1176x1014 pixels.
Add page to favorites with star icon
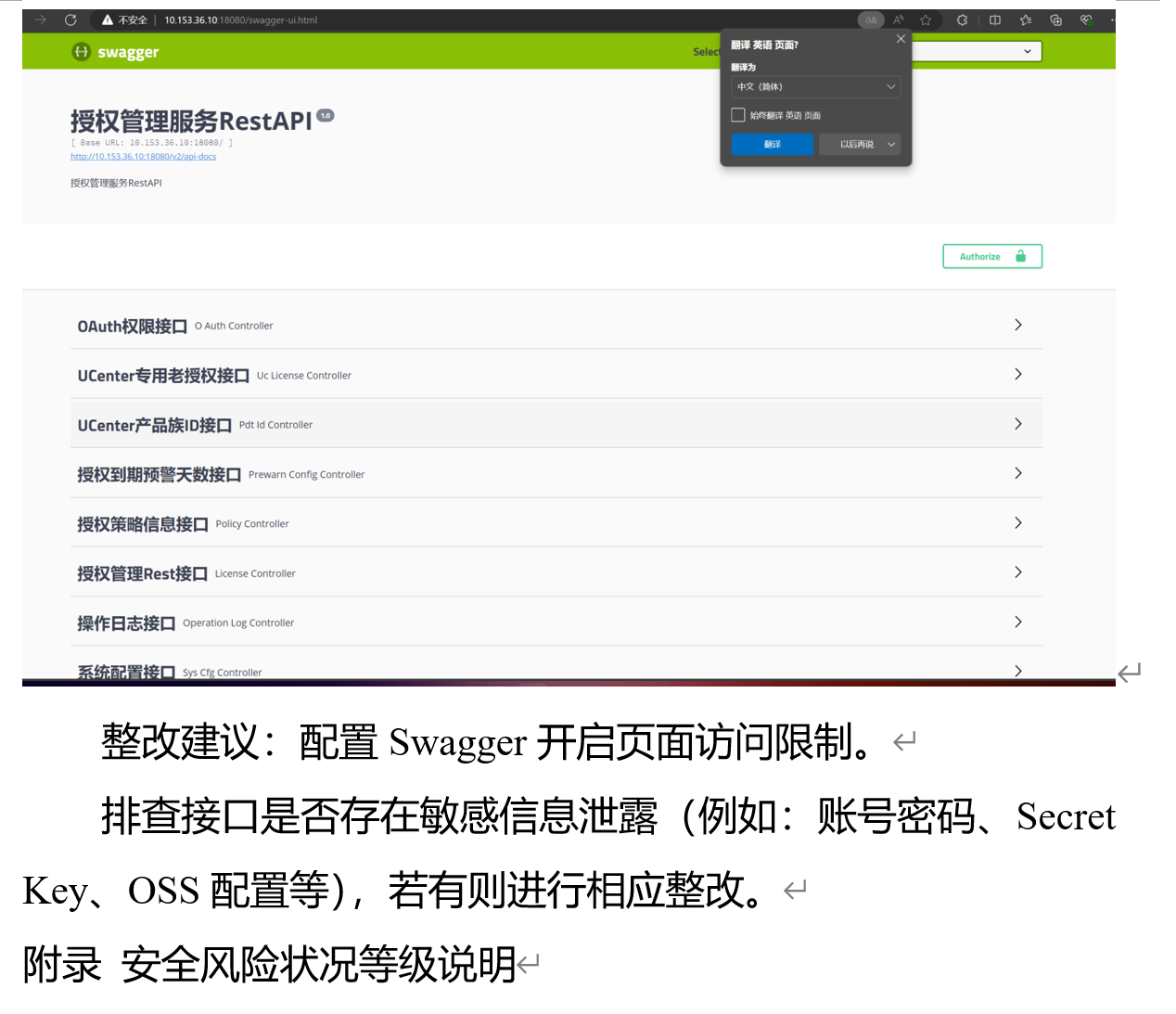926,19
